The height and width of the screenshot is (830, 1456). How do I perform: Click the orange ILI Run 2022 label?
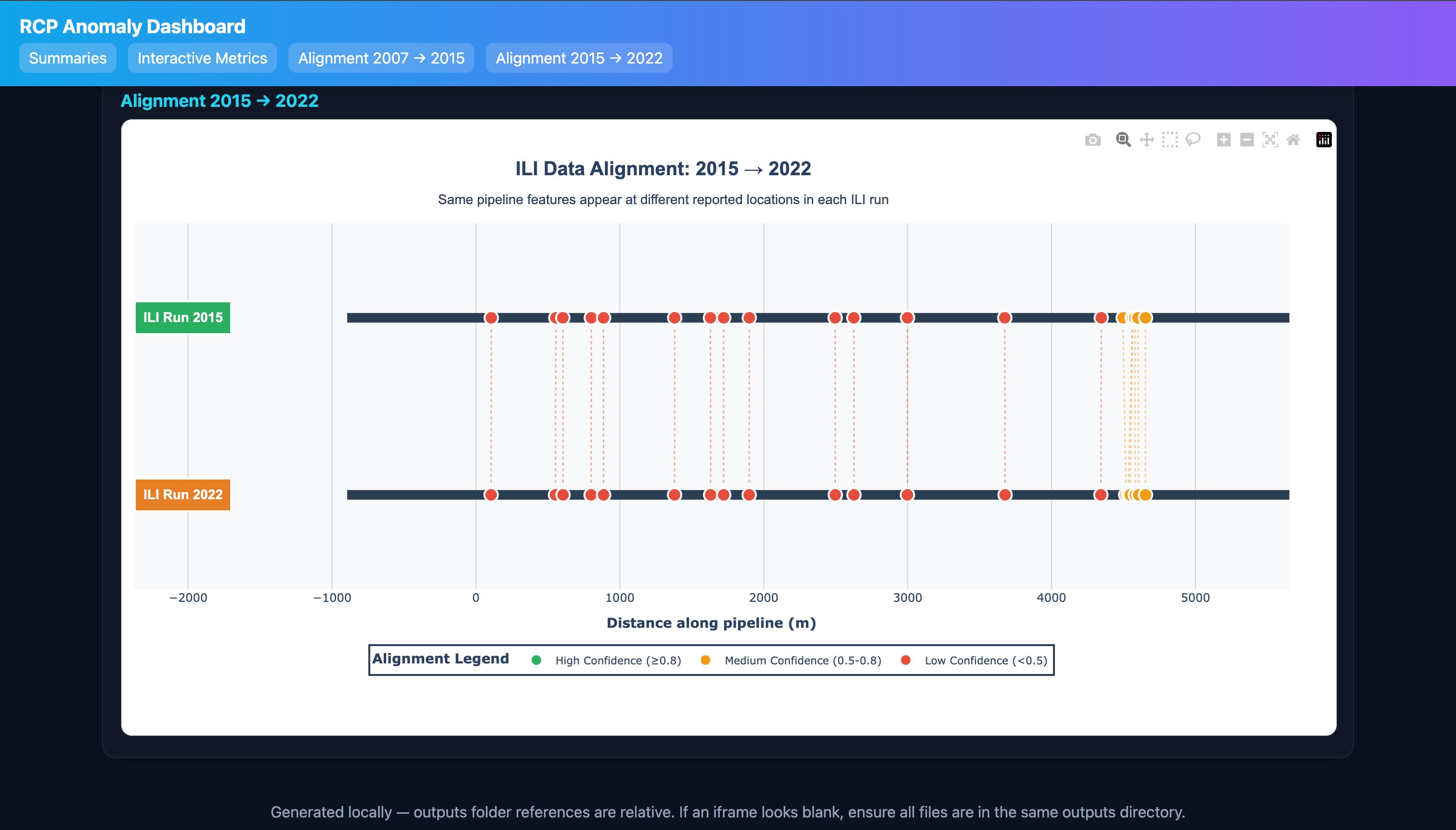tap(182, 495)
